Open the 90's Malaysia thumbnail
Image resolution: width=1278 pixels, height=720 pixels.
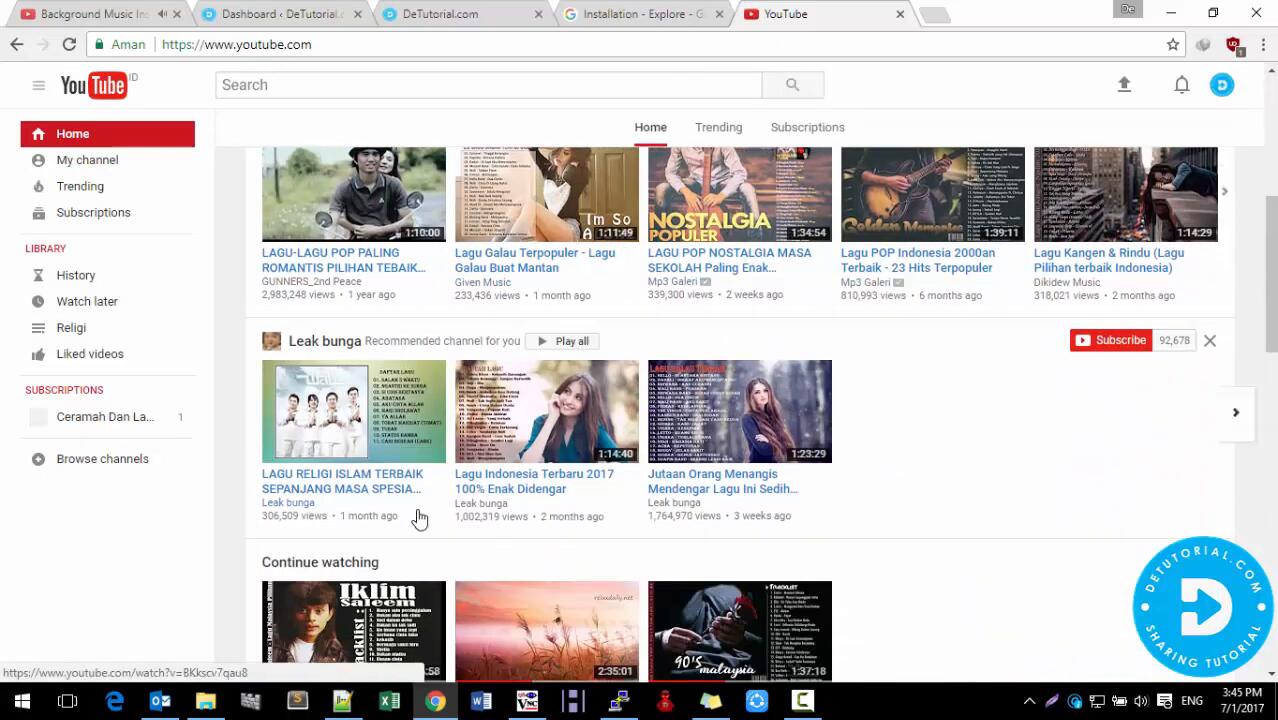(x=740, y=631)
